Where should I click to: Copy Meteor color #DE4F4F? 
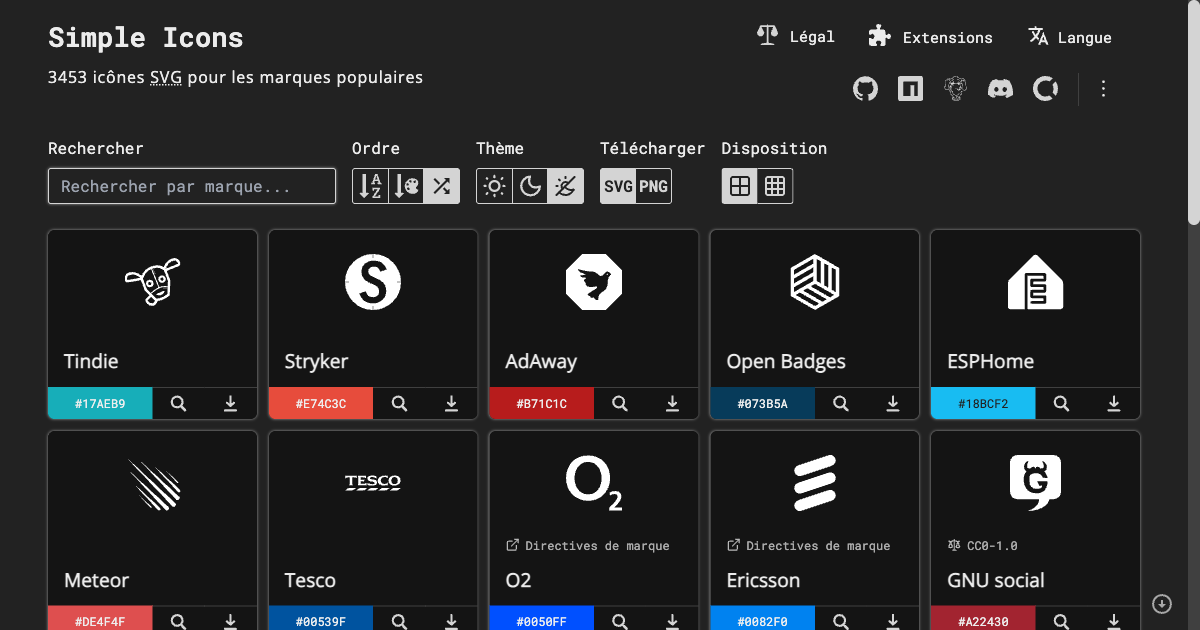100,620
